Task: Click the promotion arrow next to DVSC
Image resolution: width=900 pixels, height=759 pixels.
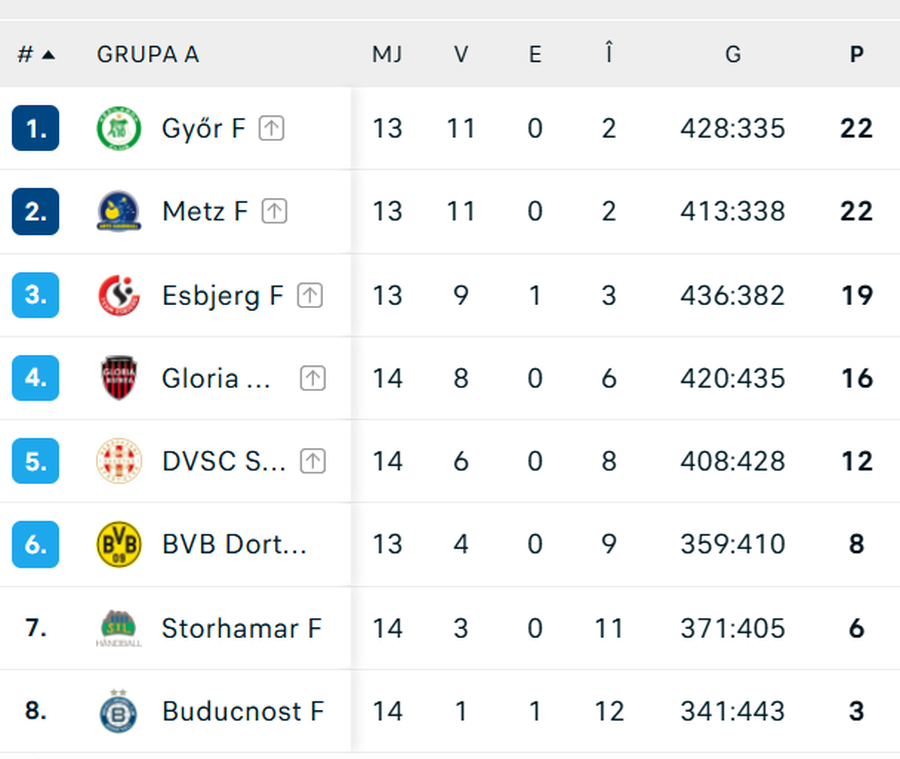Action: click(311, 461)
